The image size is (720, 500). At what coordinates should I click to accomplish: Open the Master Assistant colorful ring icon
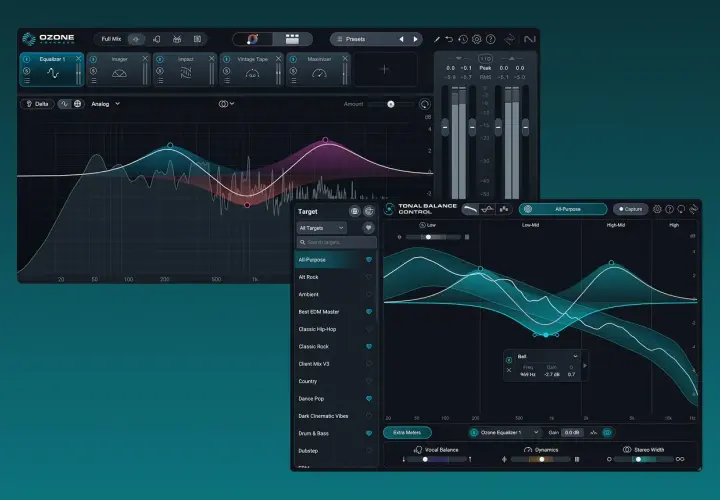point(253,39)
